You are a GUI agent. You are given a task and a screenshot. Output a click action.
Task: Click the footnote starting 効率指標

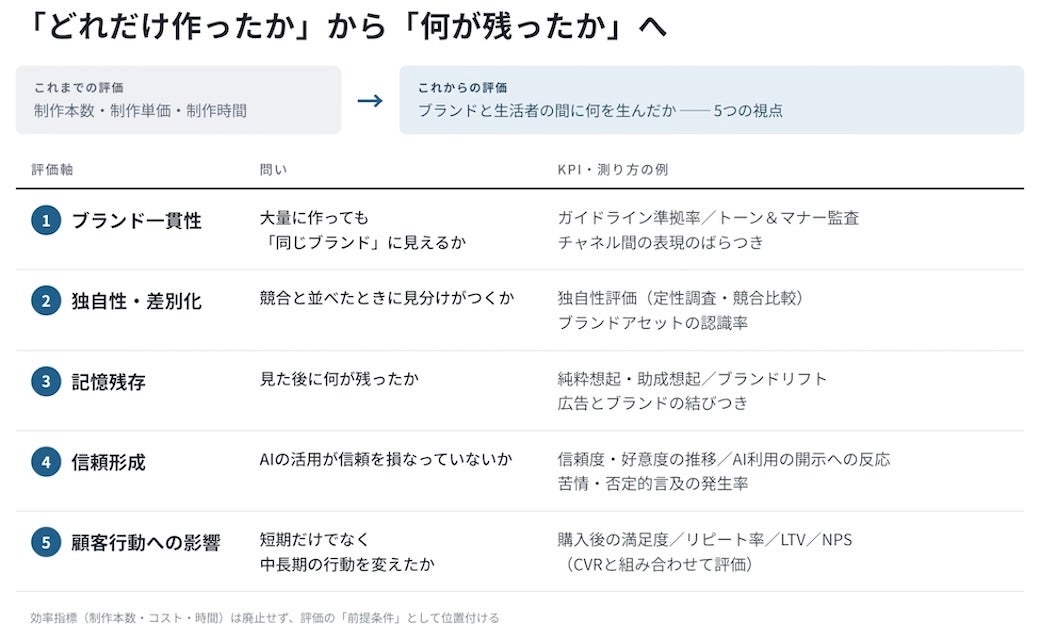tap(264, 618)
